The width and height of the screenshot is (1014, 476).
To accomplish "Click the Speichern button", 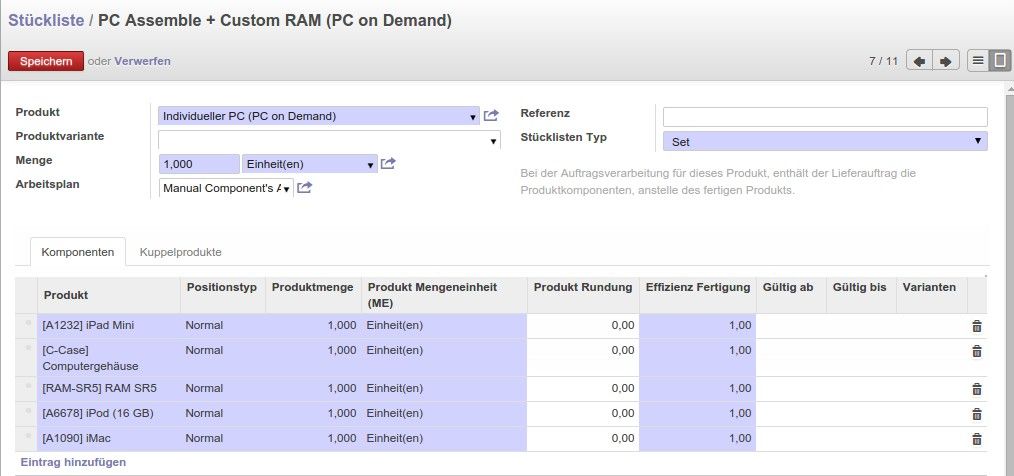I will 46,61.
